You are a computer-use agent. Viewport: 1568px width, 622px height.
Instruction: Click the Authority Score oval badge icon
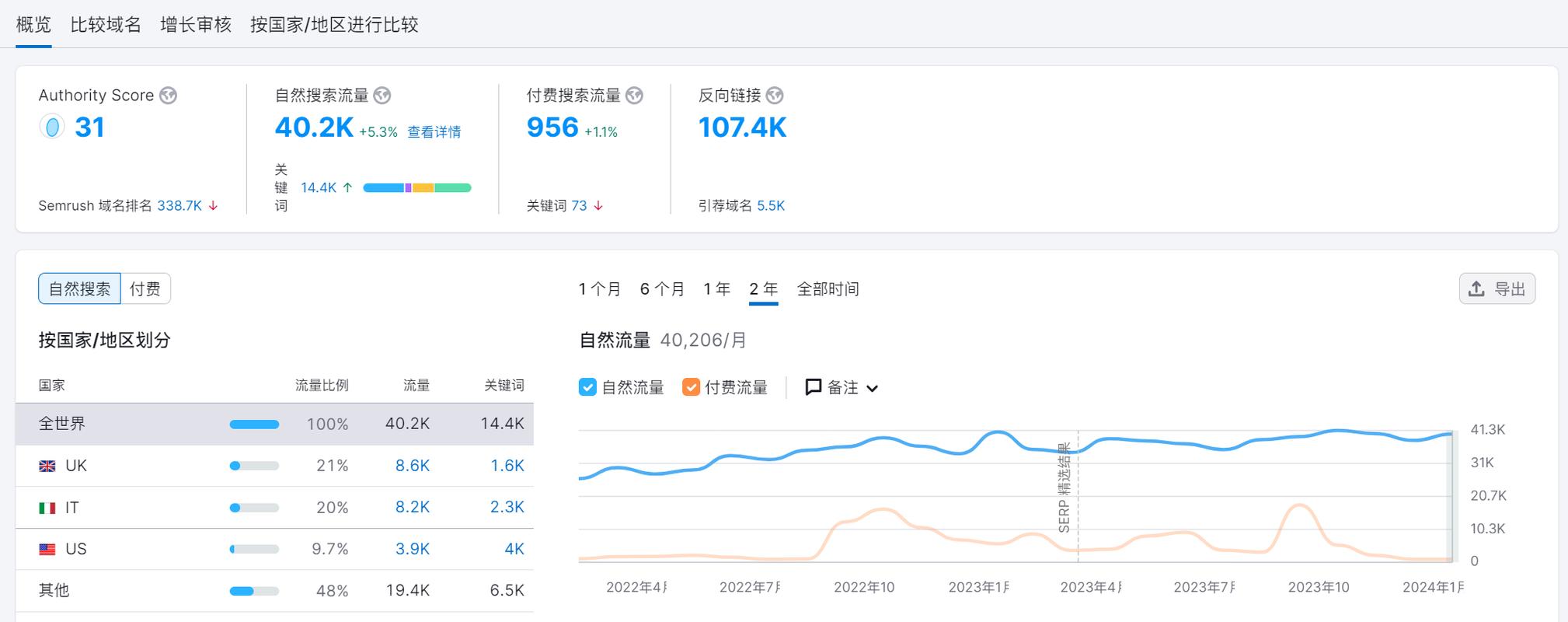tap(52, 127)
